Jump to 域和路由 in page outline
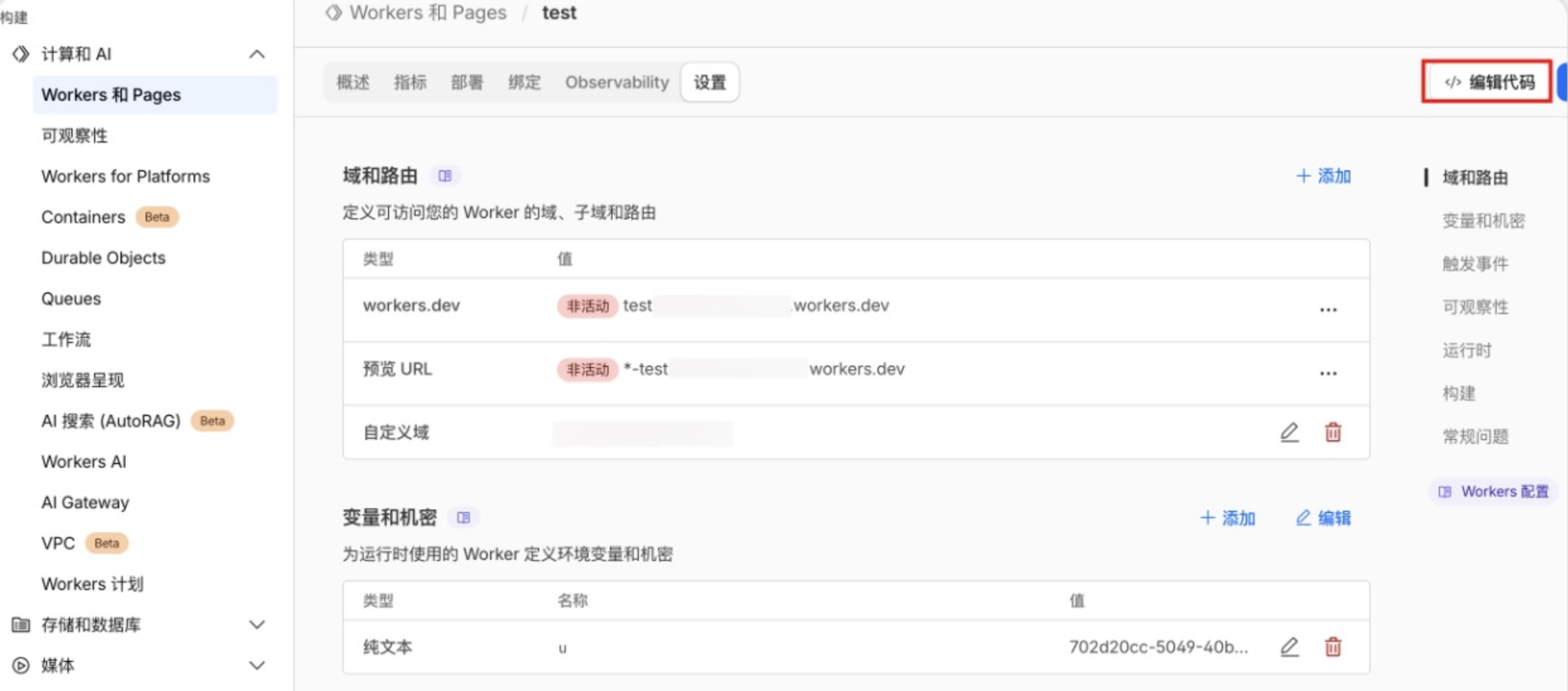Viewport: 1568px width, 691px height. click(1475, 178)
